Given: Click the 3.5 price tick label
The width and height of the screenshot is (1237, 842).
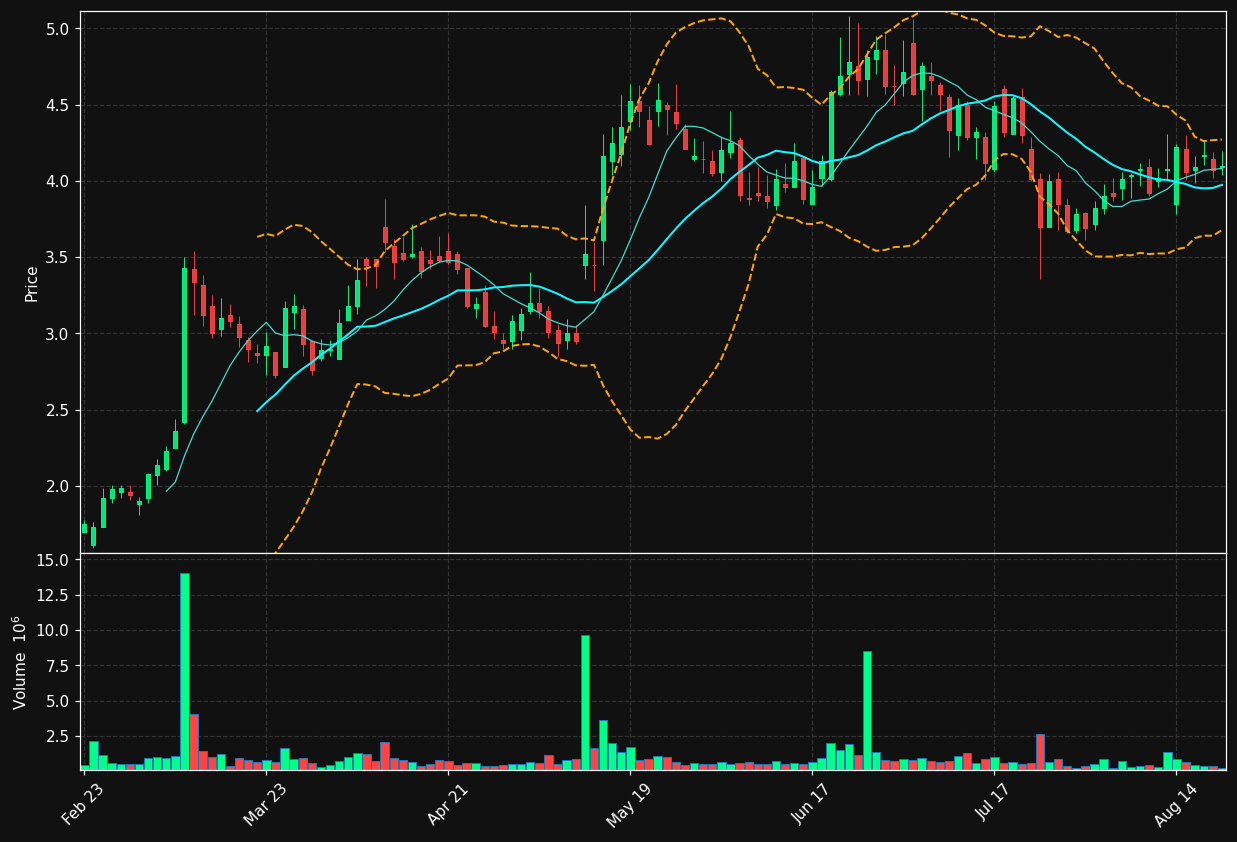Looking at the screenshot, I should coord(58,258).
